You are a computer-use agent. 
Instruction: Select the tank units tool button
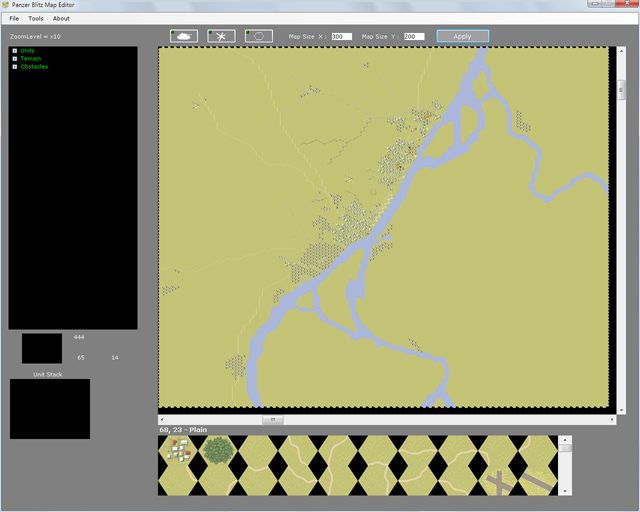click(x=185, y=36)
